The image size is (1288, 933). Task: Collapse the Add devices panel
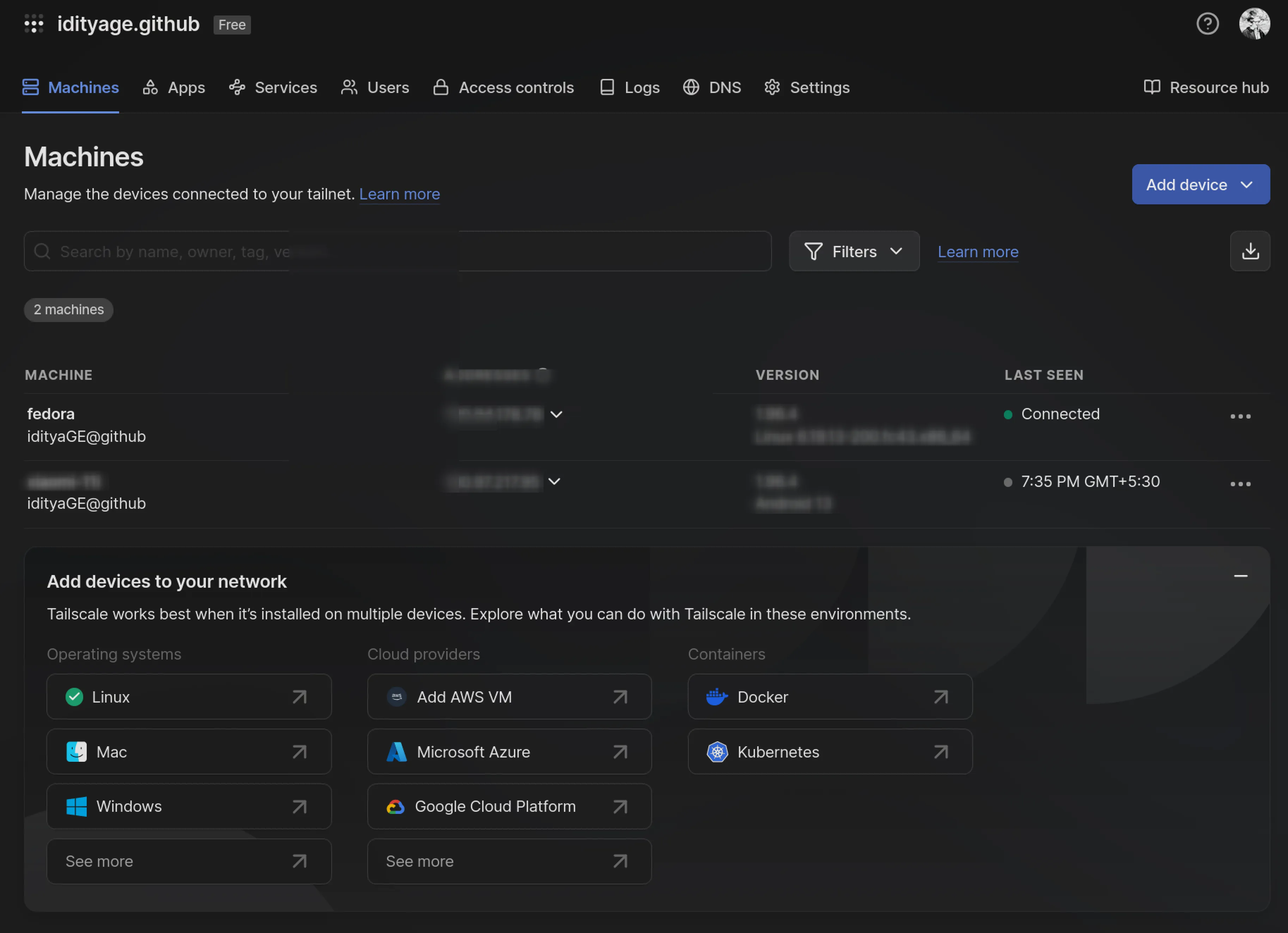1240,576
